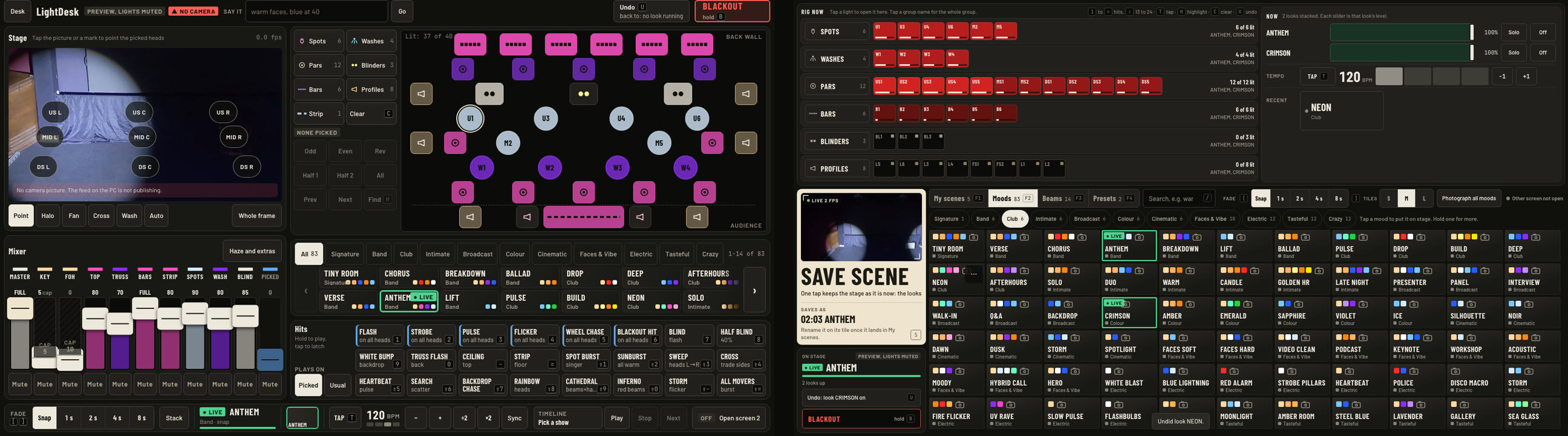
Task: Click the Whole frame button under the stage
Action: [256, 216]
